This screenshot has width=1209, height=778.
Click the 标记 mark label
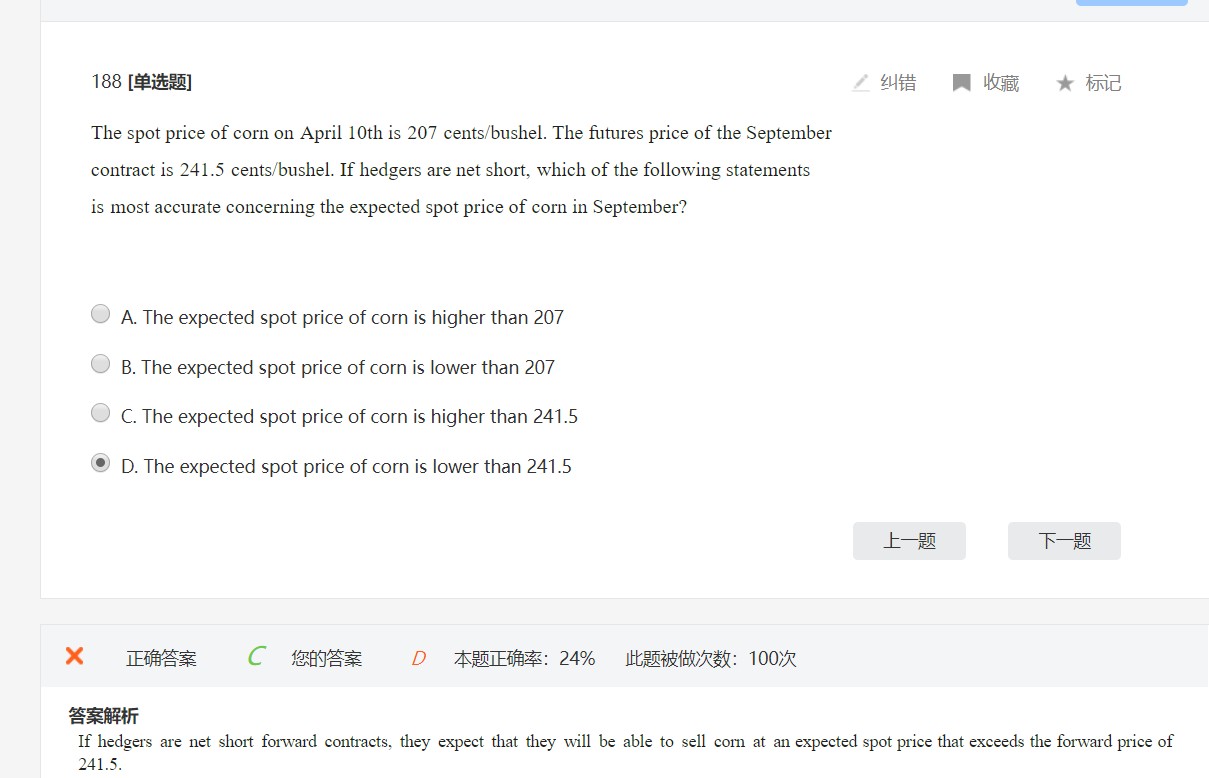(x=1103, y=83)
